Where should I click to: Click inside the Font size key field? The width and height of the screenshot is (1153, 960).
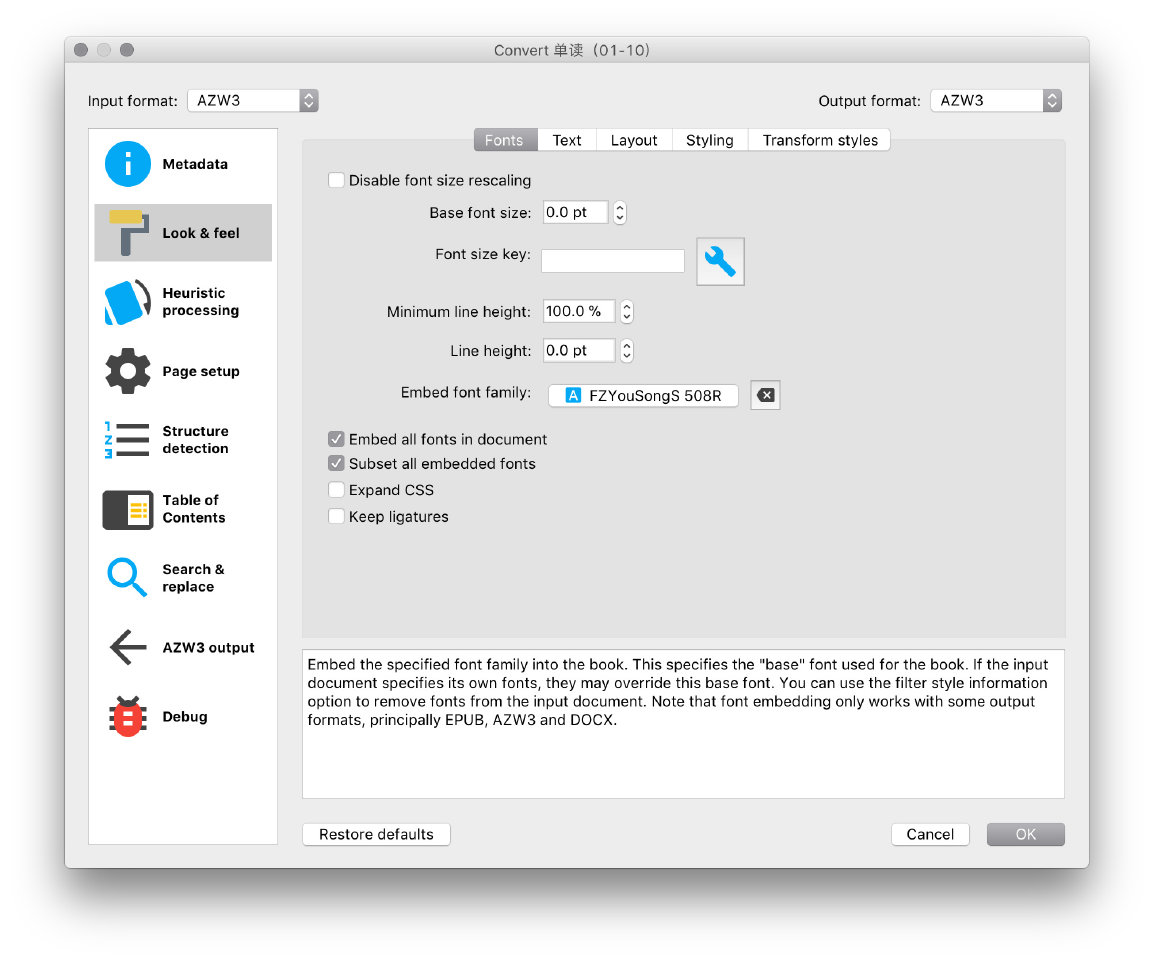point(612,262)
